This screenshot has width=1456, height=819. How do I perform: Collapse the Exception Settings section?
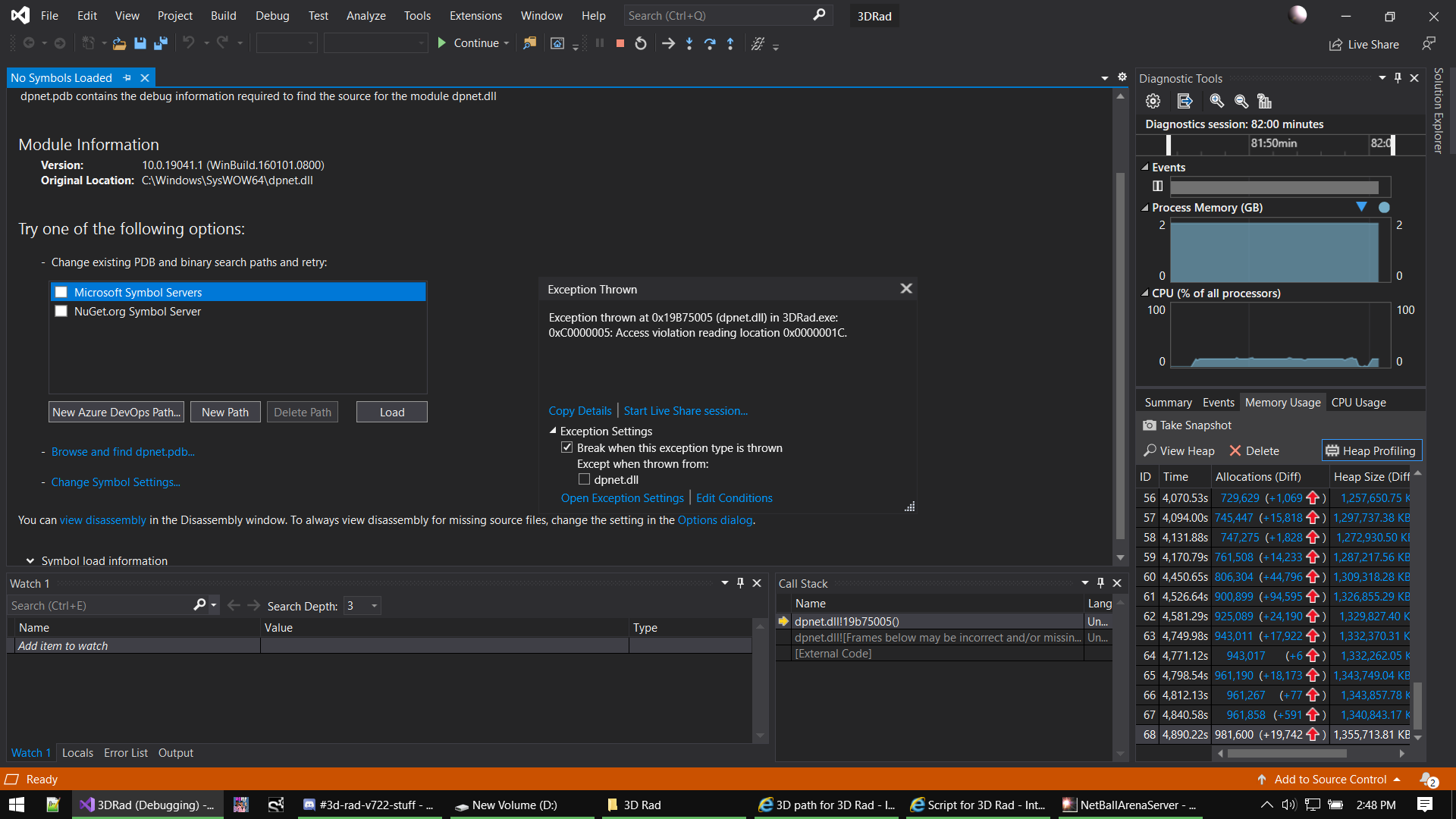pyautogui.click(x=553, y=431)
